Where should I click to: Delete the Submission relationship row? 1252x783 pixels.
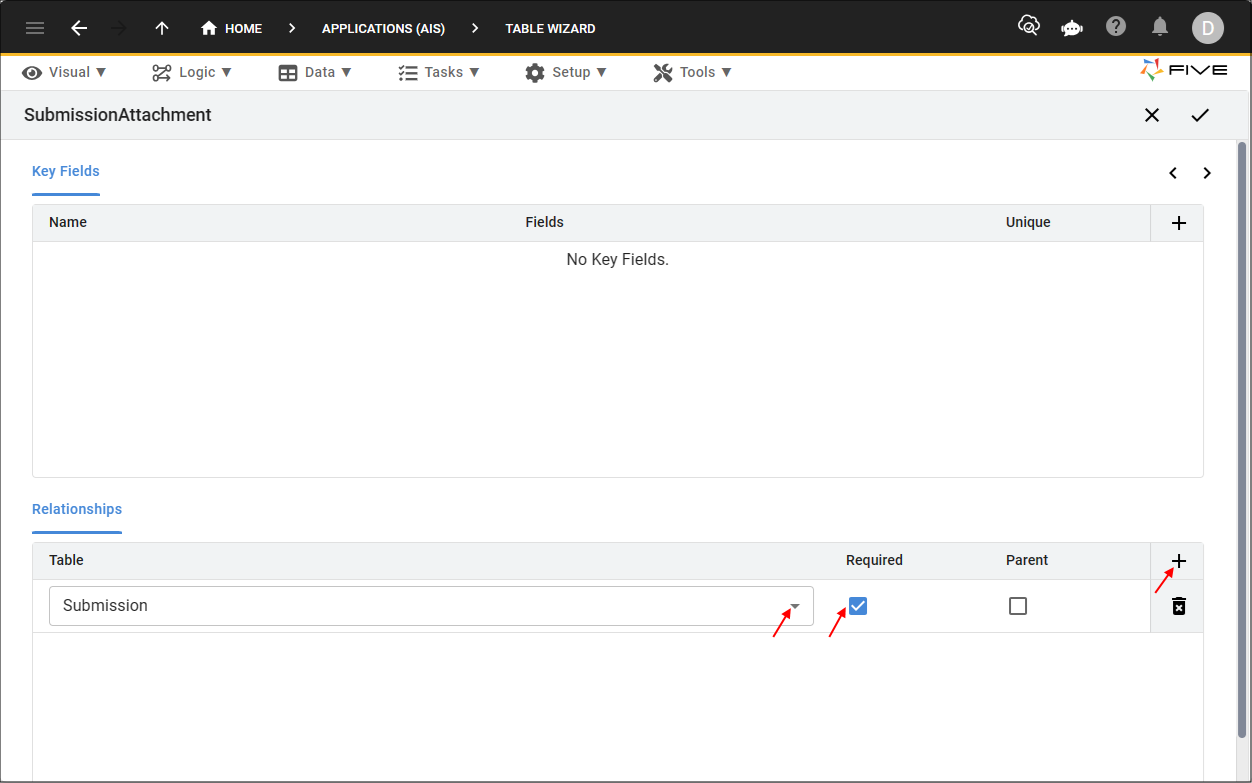1178,606
